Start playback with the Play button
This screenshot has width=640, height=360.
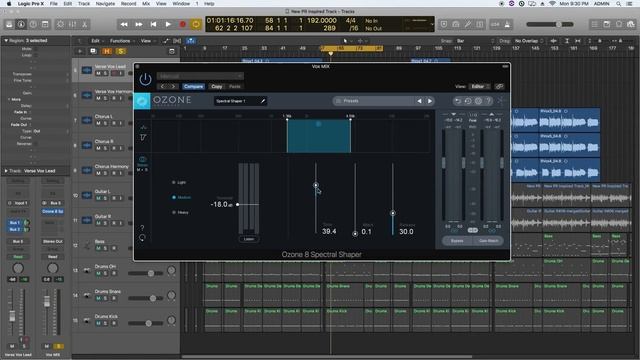(x=168, y=24)
